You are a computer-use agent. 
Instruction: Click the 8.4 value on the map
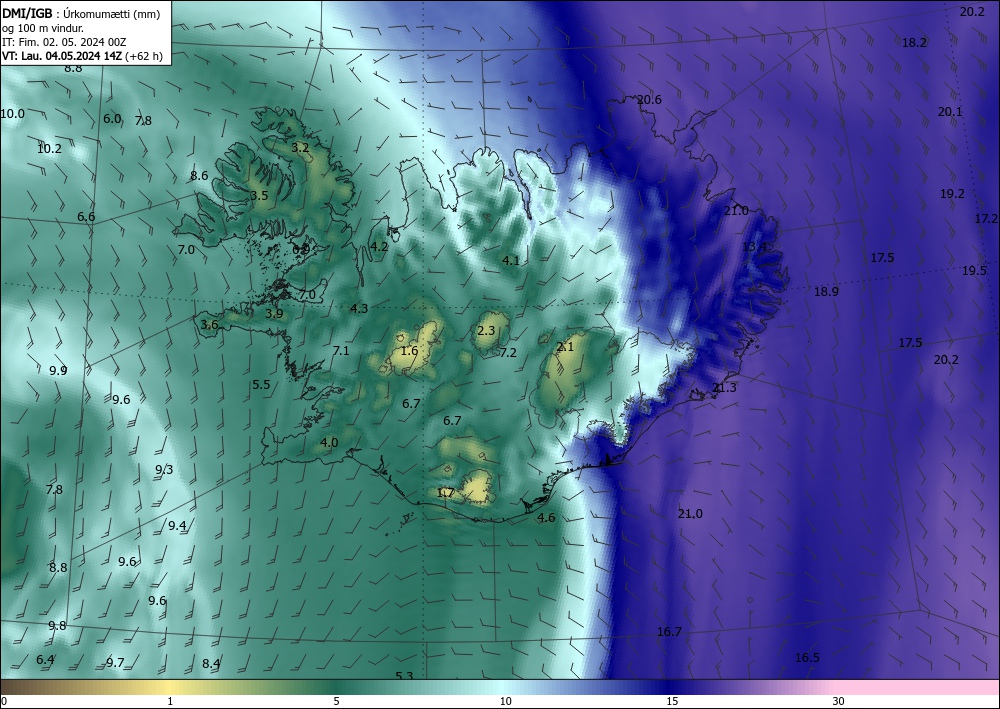tap(211, 664)
